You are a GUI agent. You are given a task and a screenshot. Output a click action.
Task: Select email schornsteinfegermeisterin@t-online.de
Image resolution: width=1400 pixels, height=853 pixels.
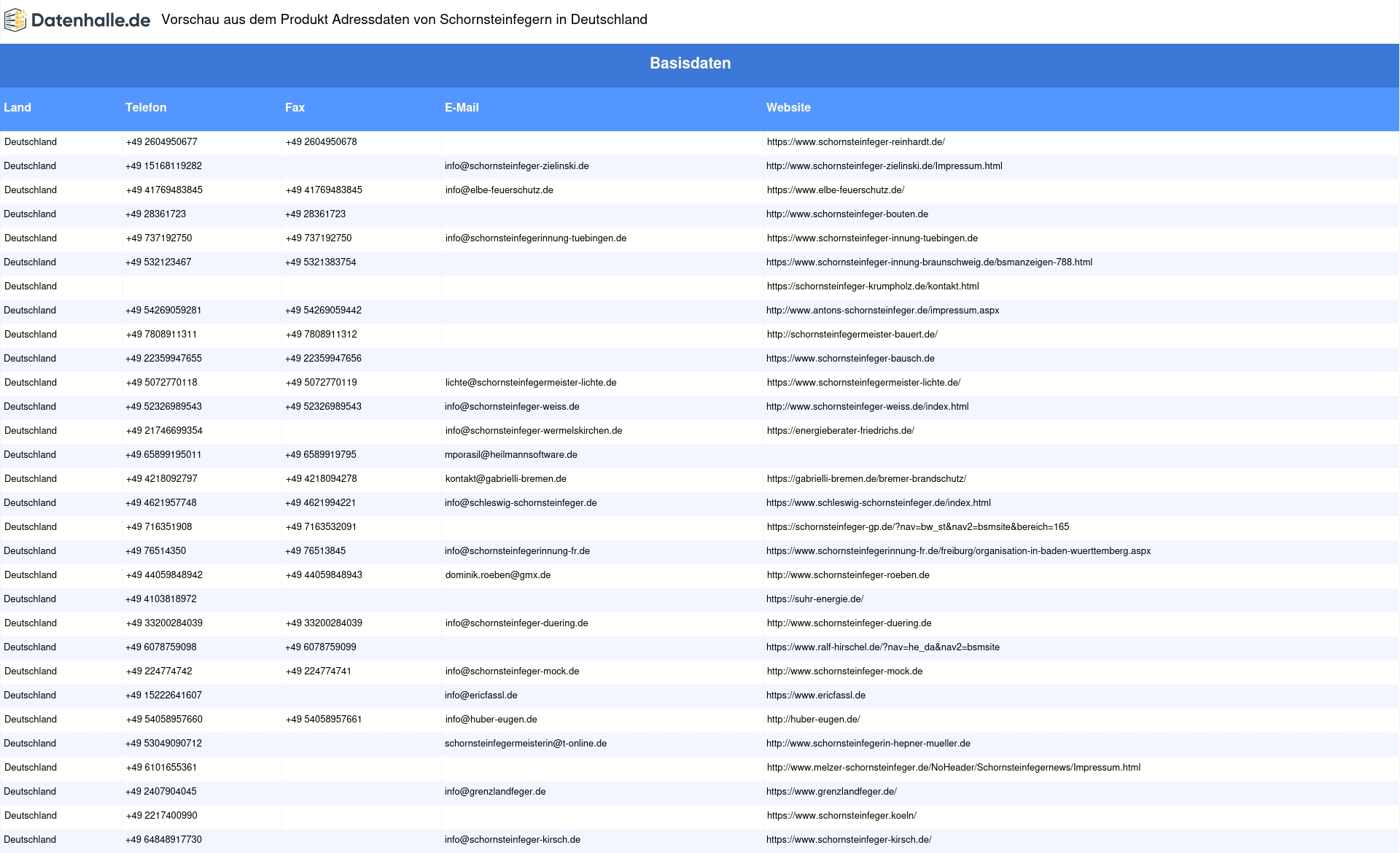[526, 744]
